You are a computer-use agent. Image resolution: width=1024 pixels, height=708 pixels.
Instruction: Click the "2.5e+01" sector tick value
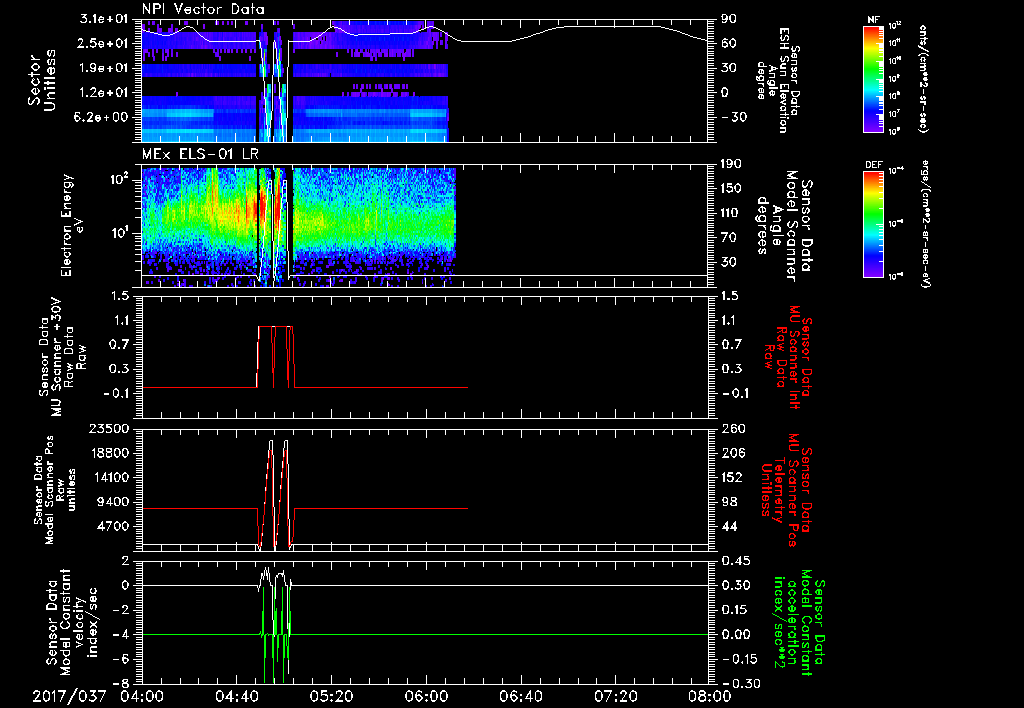pyautogui.click(x=101, y=43)
